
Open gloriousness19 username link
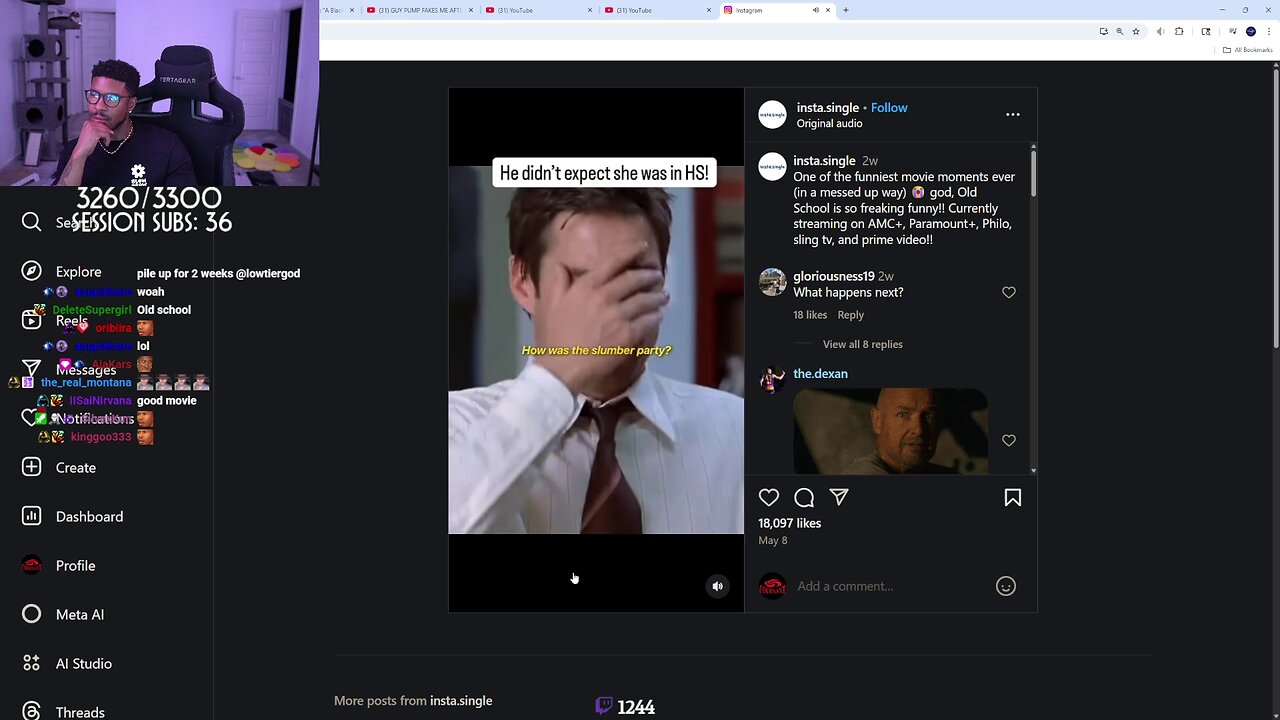833,276
